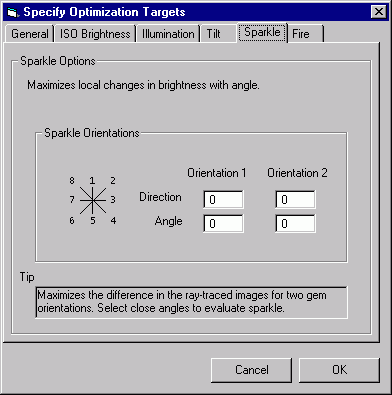Select the Sparkle tab

tap(262, 32)
